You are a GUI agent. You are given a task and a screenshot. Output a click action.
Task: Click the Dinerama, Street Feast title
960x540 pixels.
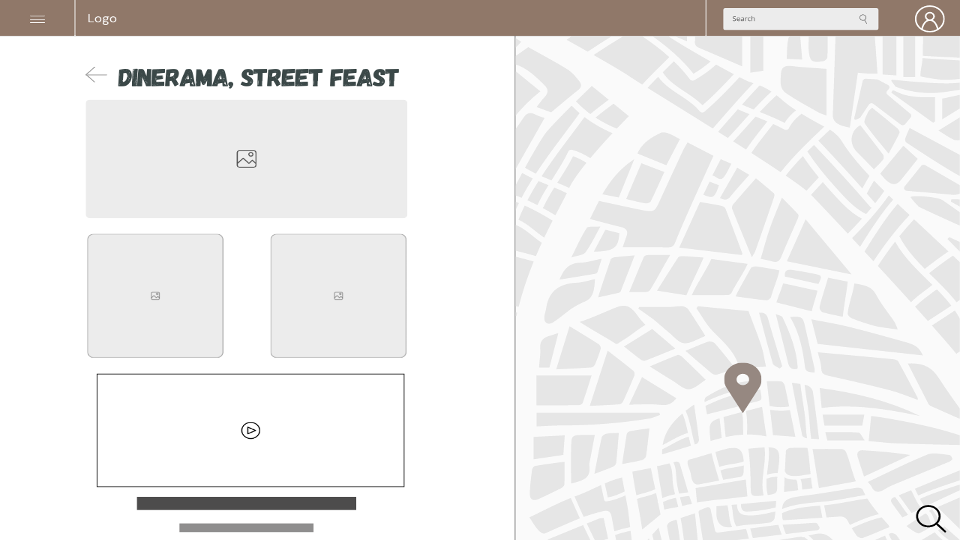[x=258, y=78]
